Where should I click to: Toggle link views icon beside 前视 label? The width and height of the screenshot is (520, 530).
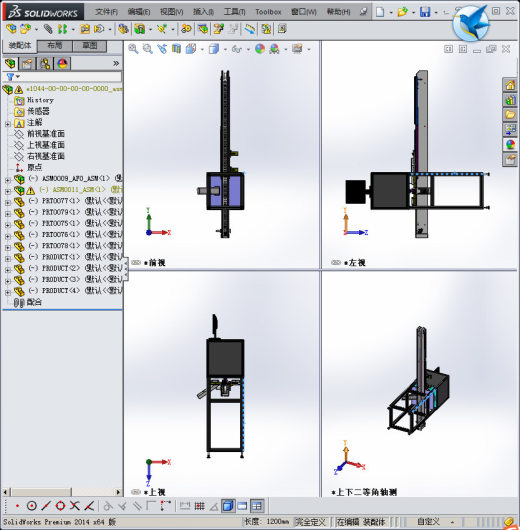(x=136, y=262)
